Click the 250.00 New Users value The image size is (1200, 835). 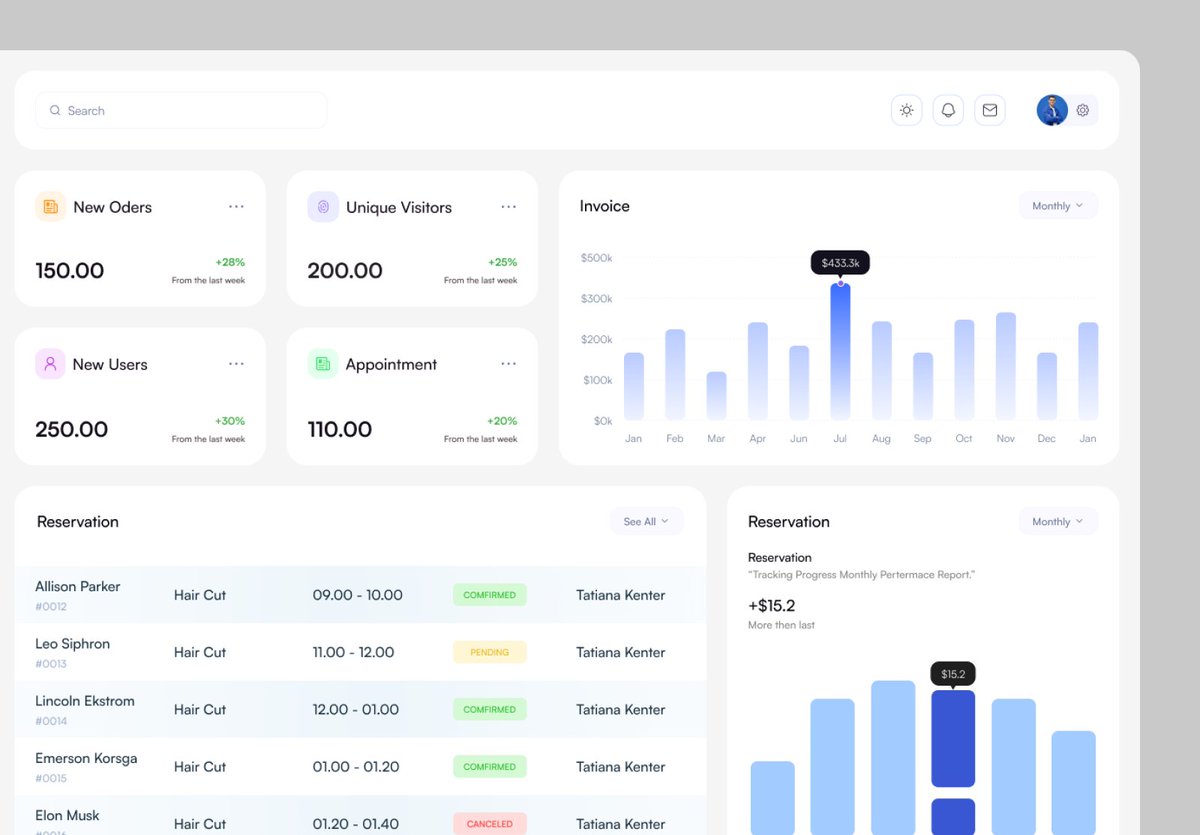coord(72,429)
